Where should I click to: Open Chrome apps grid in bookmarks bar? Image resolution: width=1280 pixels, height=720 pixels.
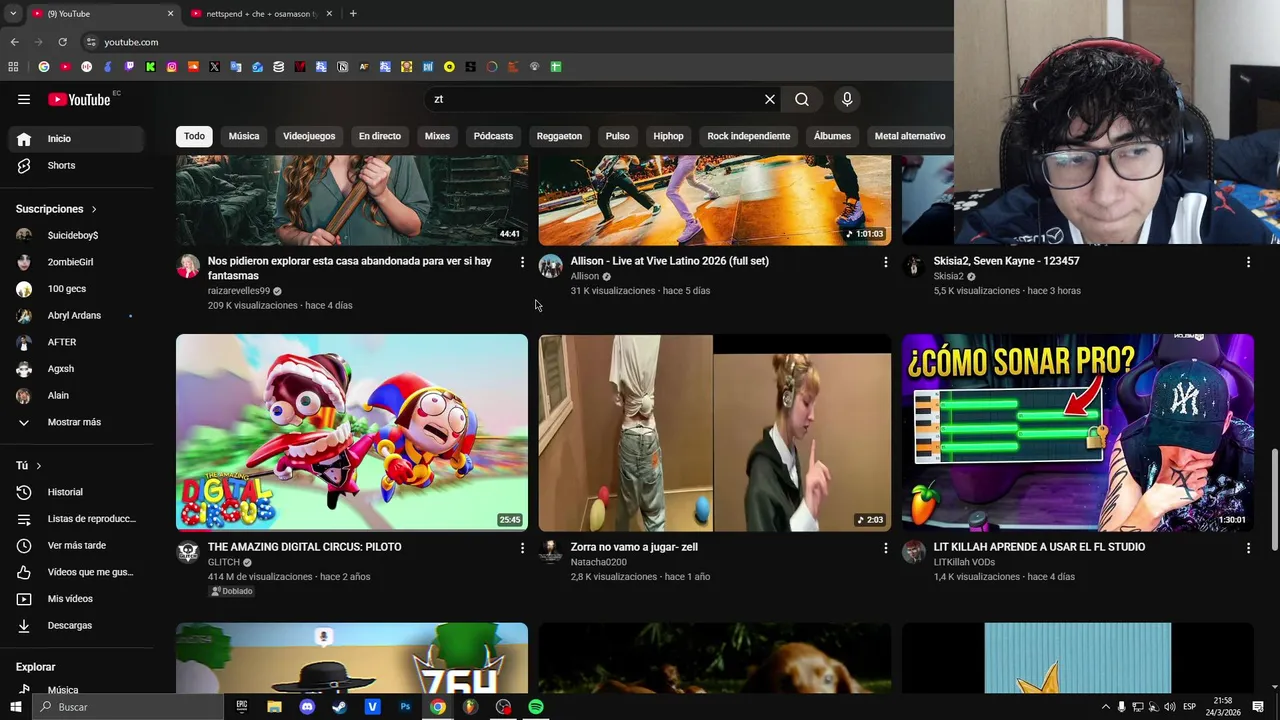pyautogui.click(x=13, y=67)
